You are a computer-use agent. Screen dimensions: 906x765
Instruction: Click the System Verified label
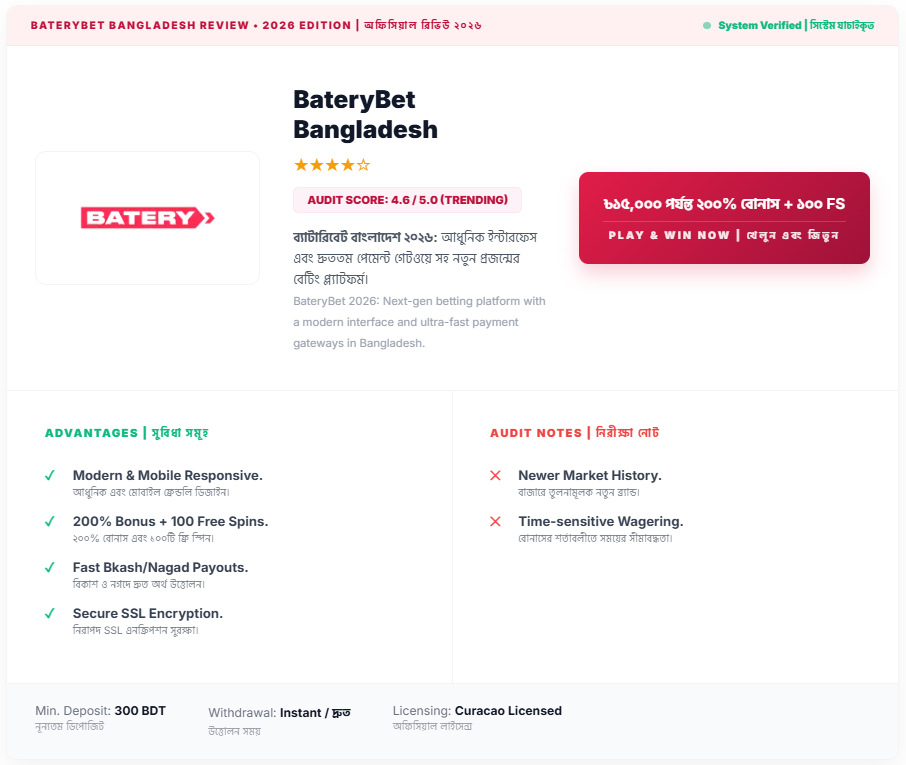(795, 25)
